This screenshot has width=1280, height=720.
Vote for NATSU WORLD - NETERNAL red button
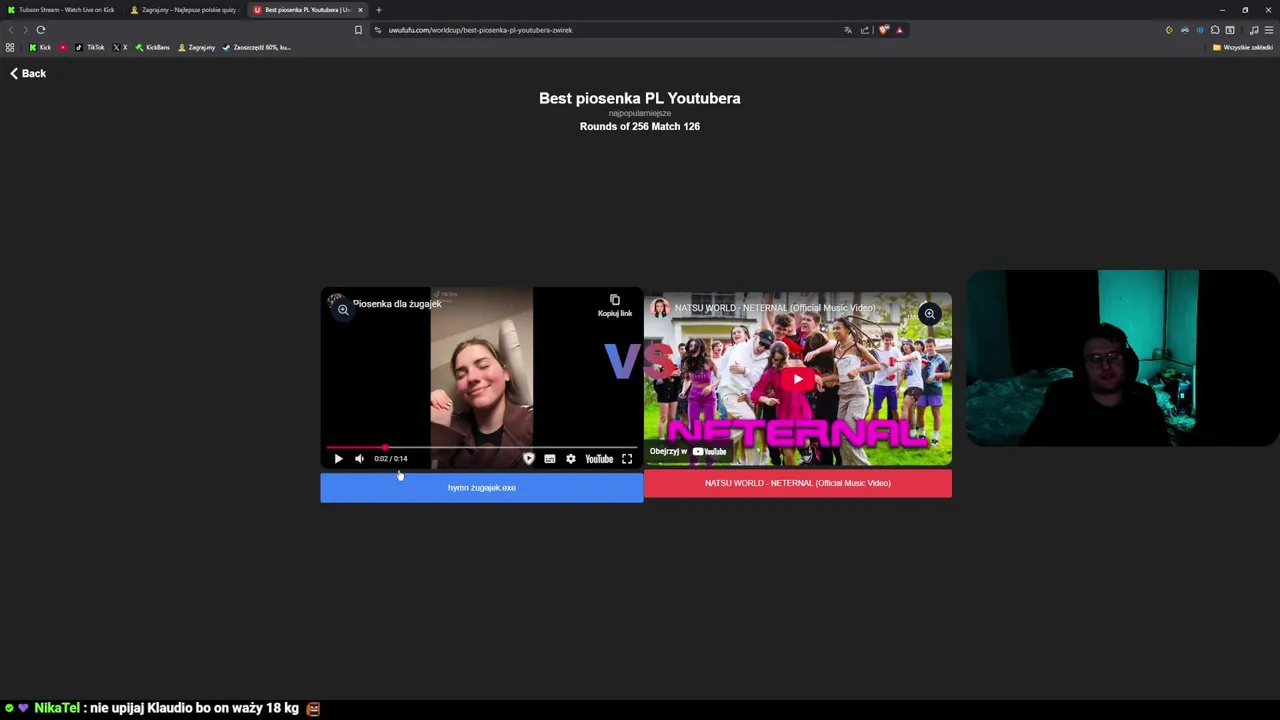coord(798,483)
